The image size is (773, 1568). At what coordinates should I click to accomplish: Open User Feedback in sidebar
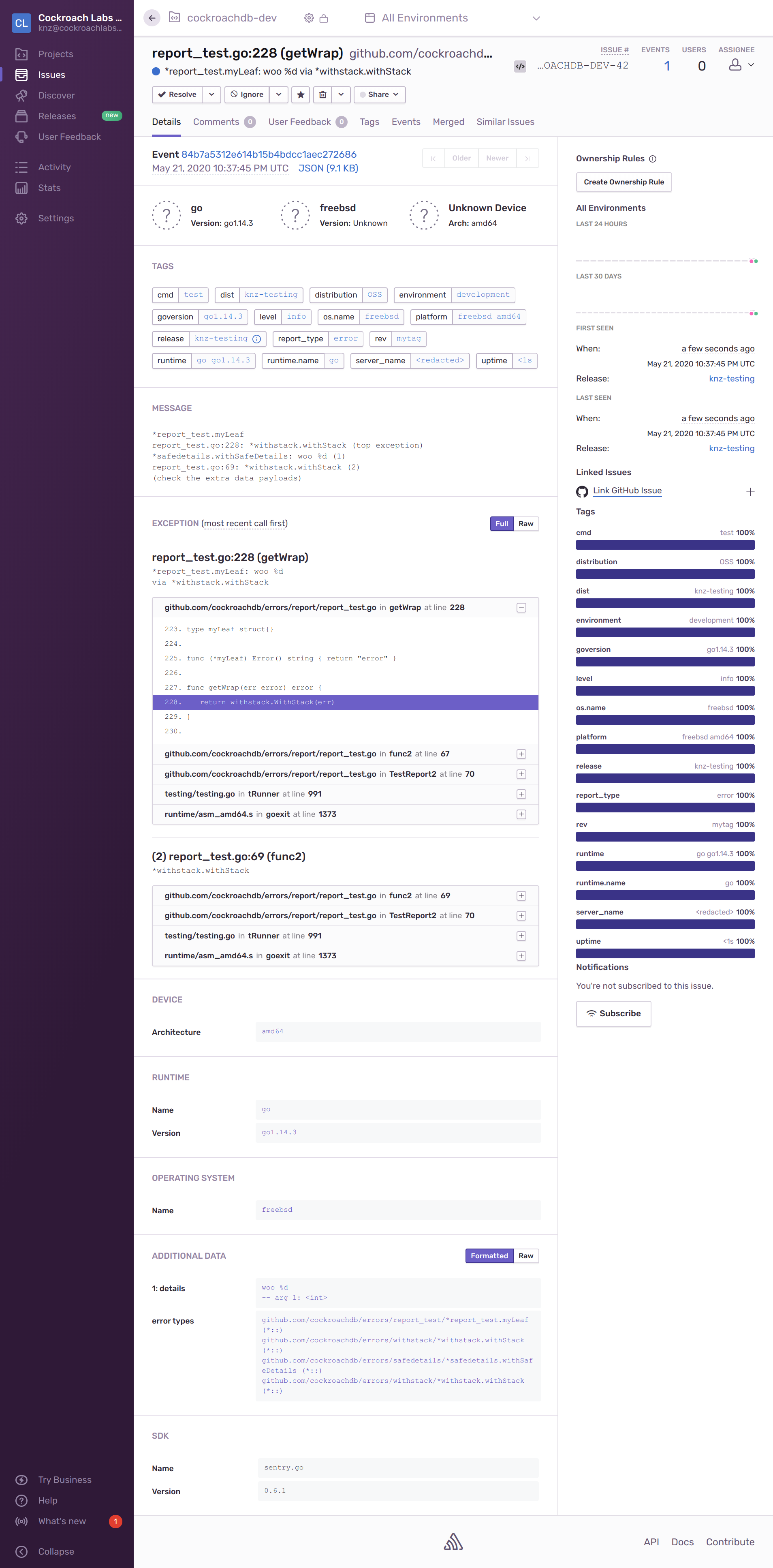69,137
